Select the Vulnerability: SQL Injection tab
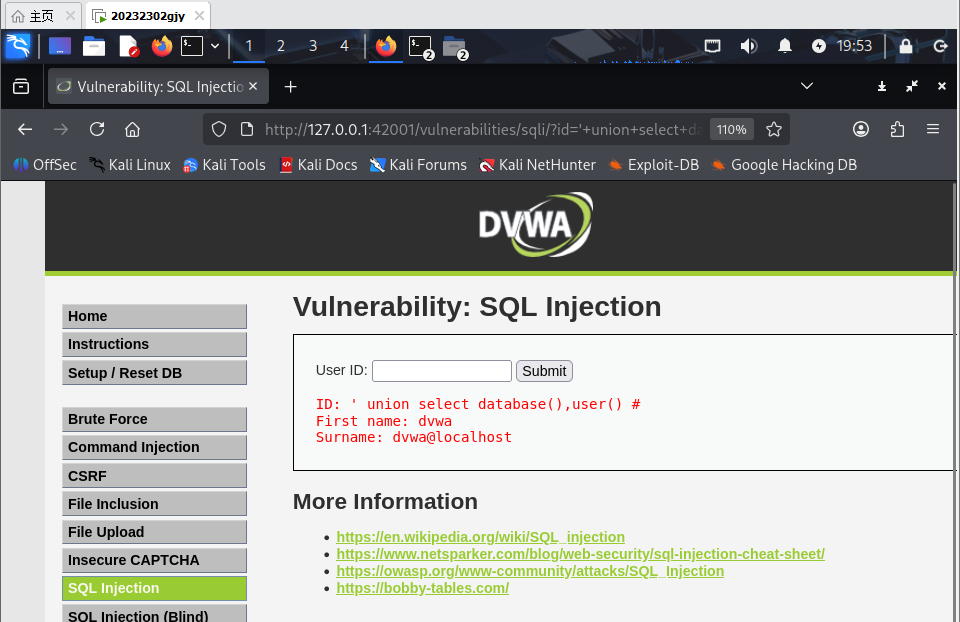This screenshot has width=960, height=622. point(158,87)
